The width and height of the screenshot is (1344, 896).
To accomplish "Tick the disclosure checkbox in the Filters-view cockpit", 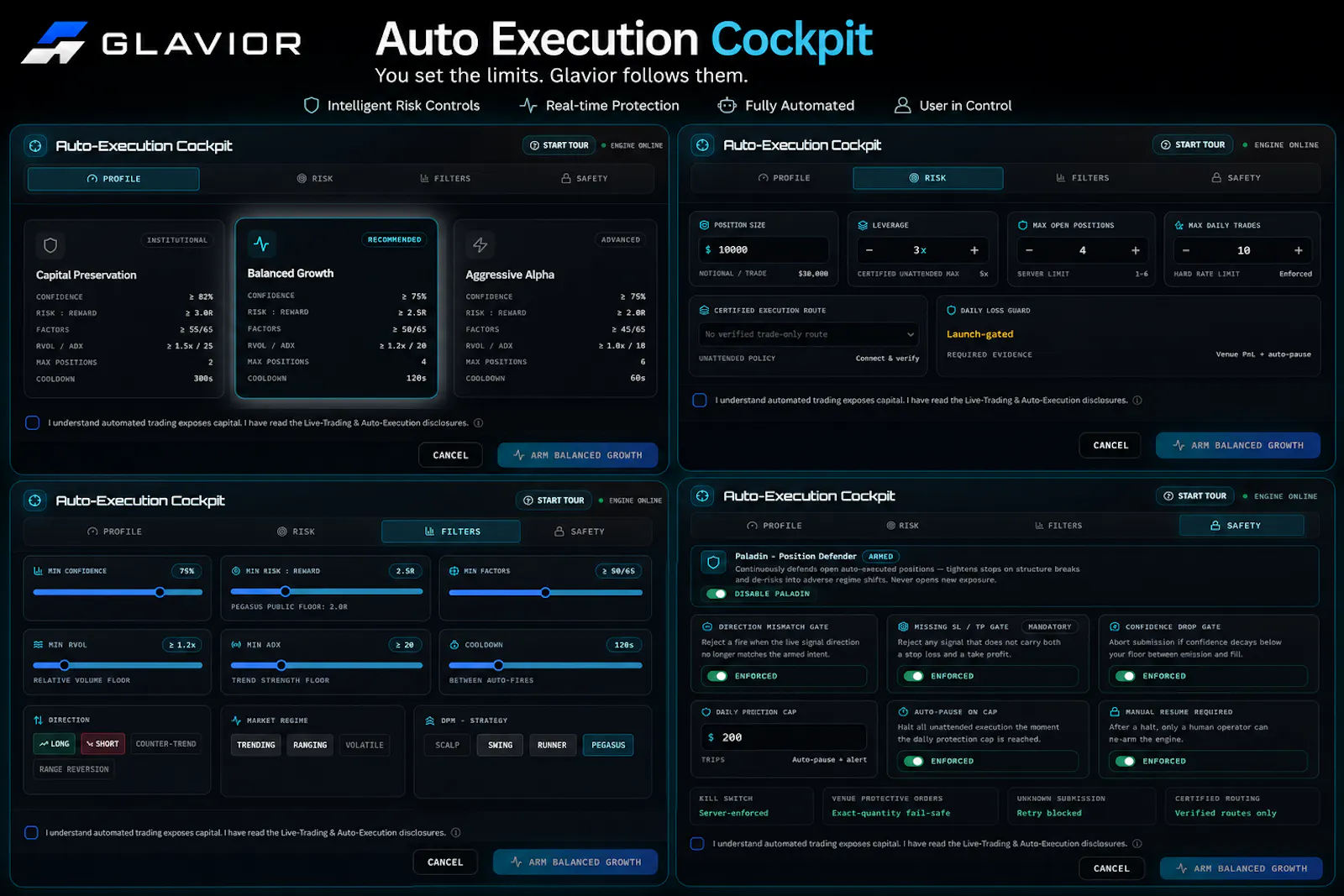I will point(31,832).
